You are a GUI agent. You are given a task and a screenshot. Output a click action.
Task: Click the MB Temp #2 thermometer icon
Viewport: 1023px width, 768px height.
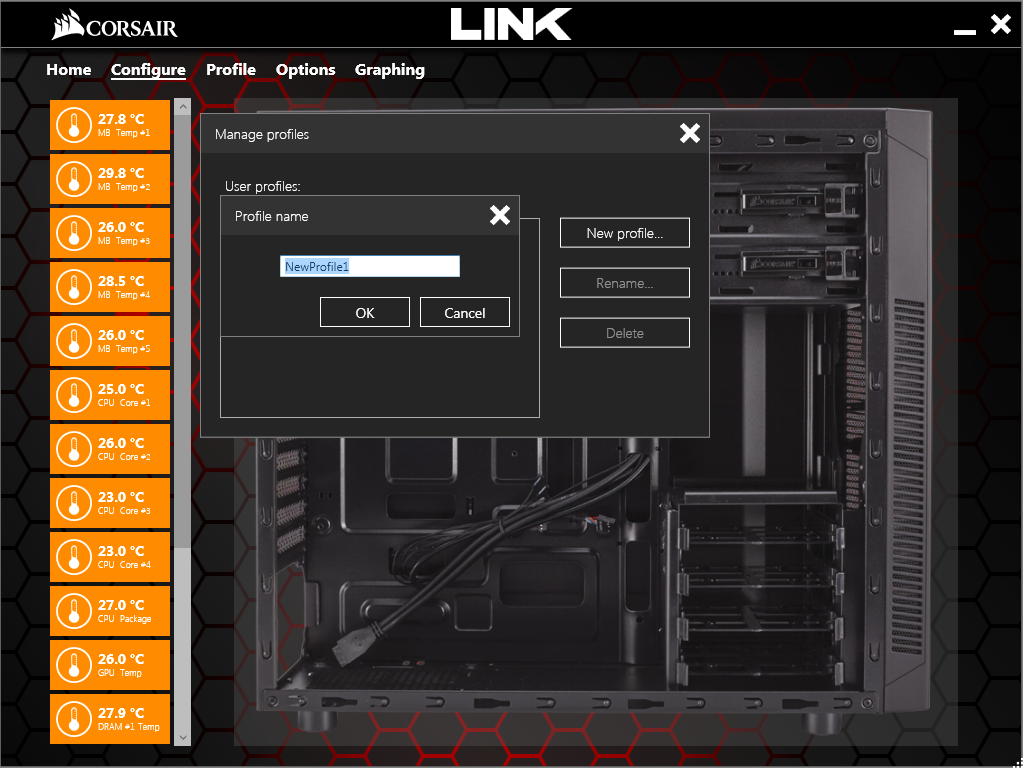pos(74,179)
